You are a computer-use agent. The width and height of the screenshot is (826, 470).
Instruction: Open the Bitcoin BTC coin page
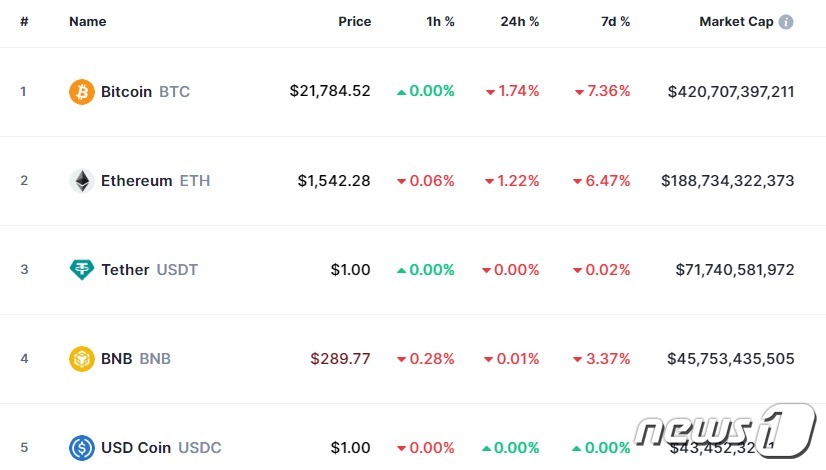[x=145, y=92]
